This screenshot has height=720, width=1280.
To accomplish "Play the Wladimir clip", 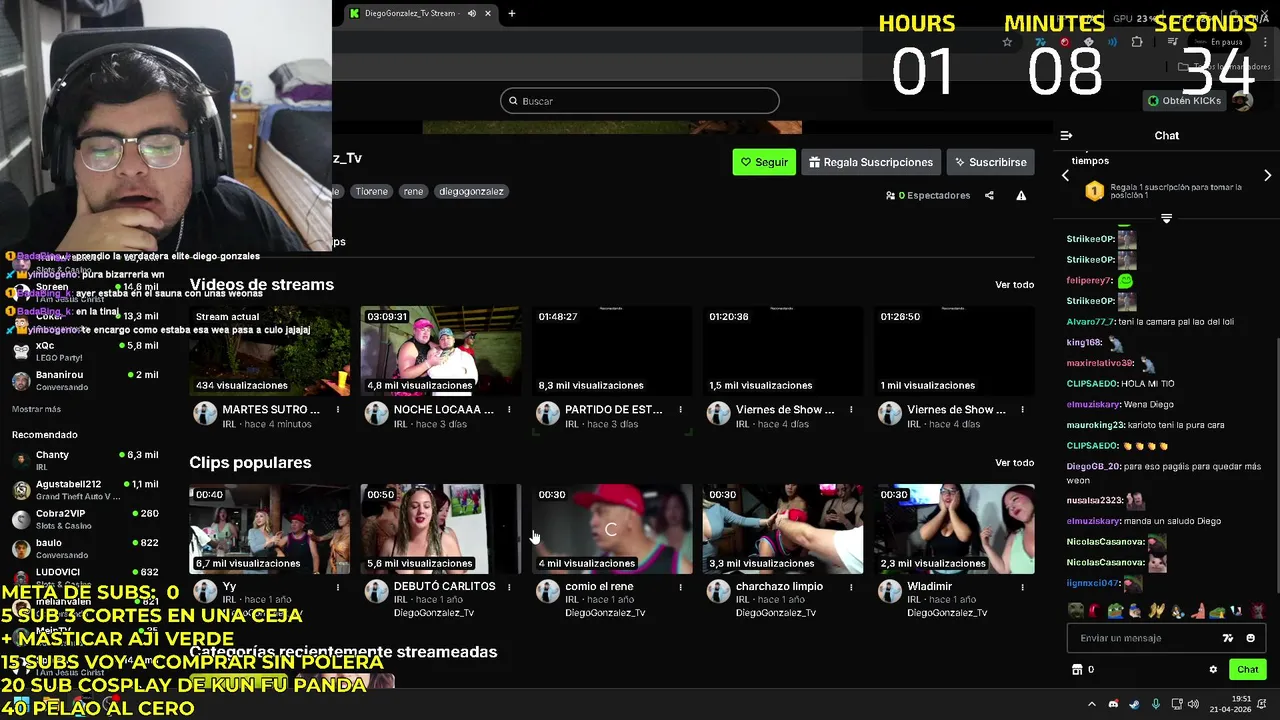I will (x=954, y=529).
